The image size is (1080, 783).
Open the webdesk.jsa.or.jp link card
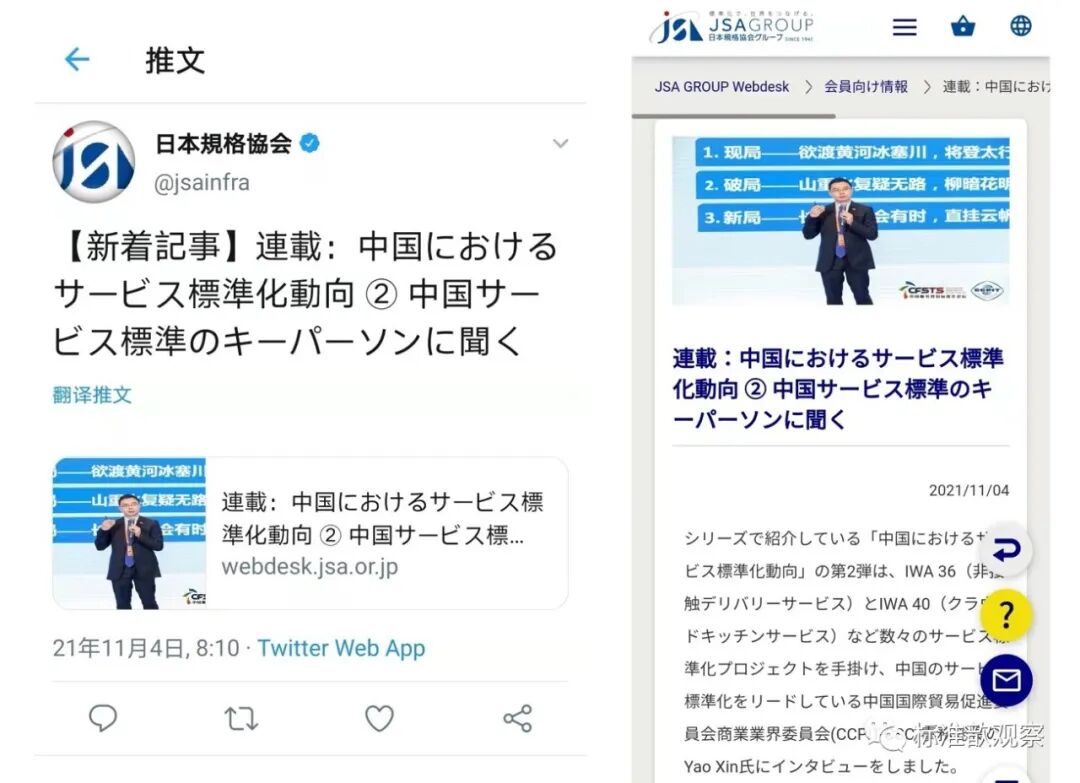[x=310, y=533]
